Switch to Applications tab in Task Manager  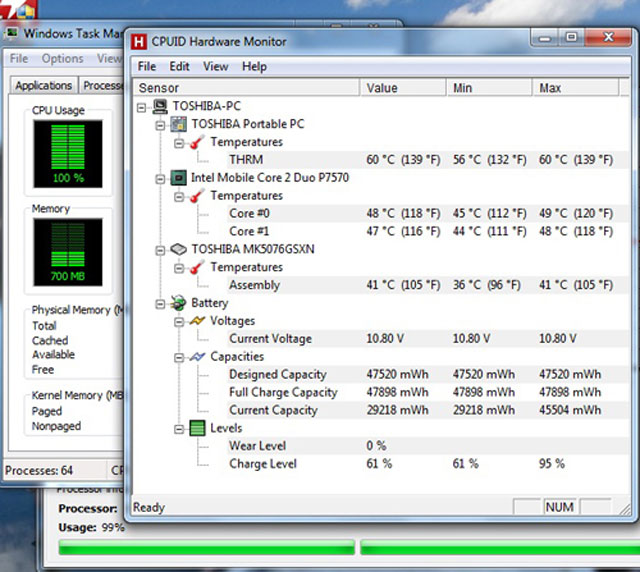tap(44, 86)
